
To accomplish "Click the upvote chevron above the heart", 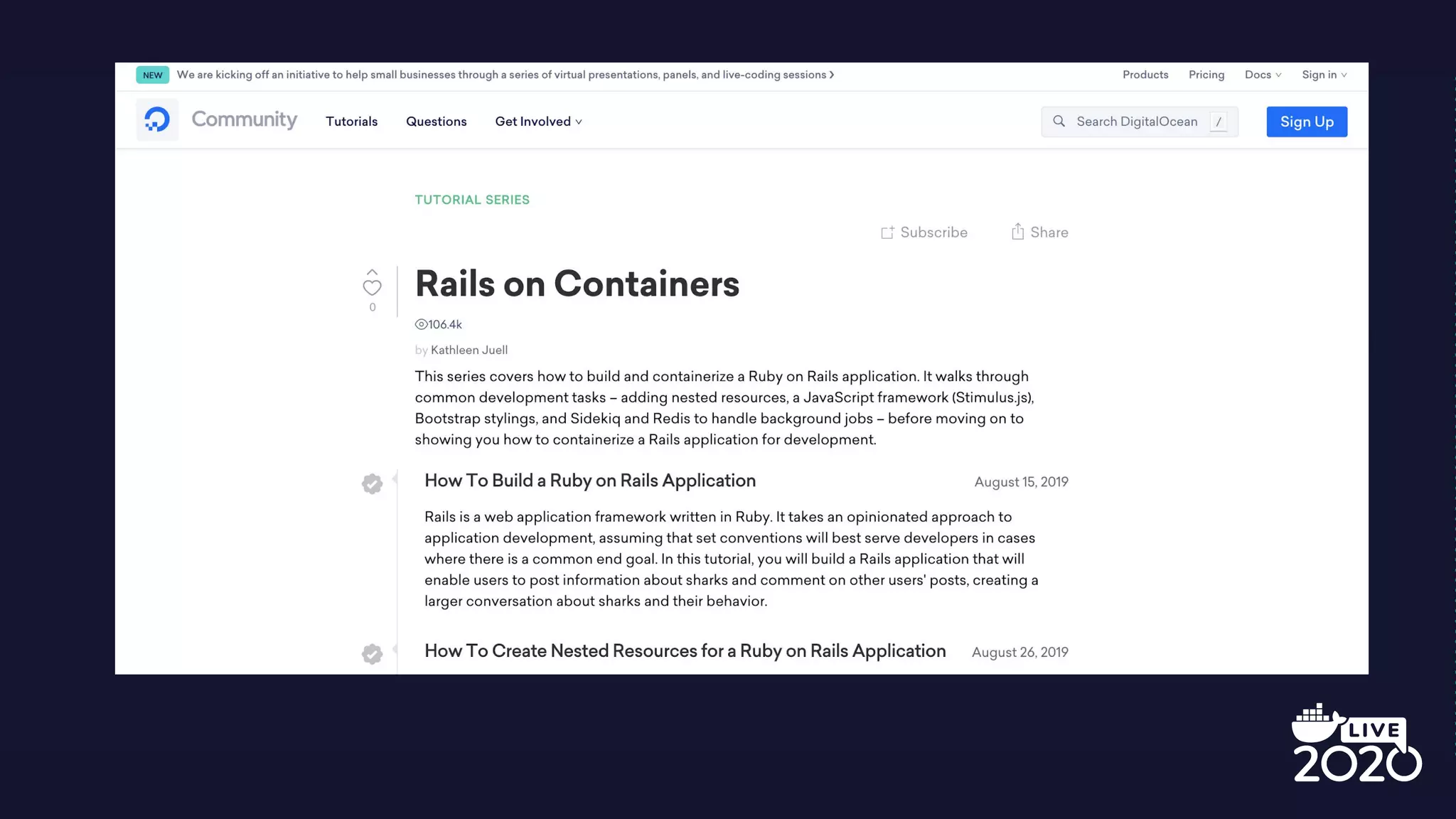I will 372,272.
